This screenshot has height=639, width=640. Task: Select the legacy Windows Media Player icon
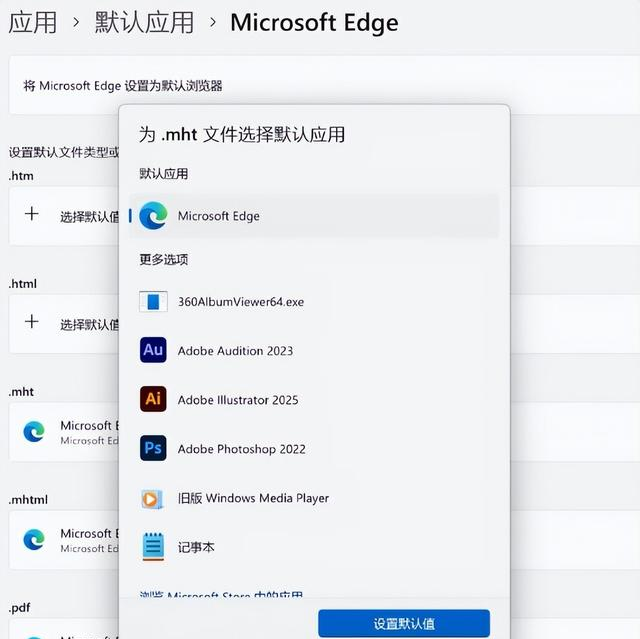tap(152, 499)
